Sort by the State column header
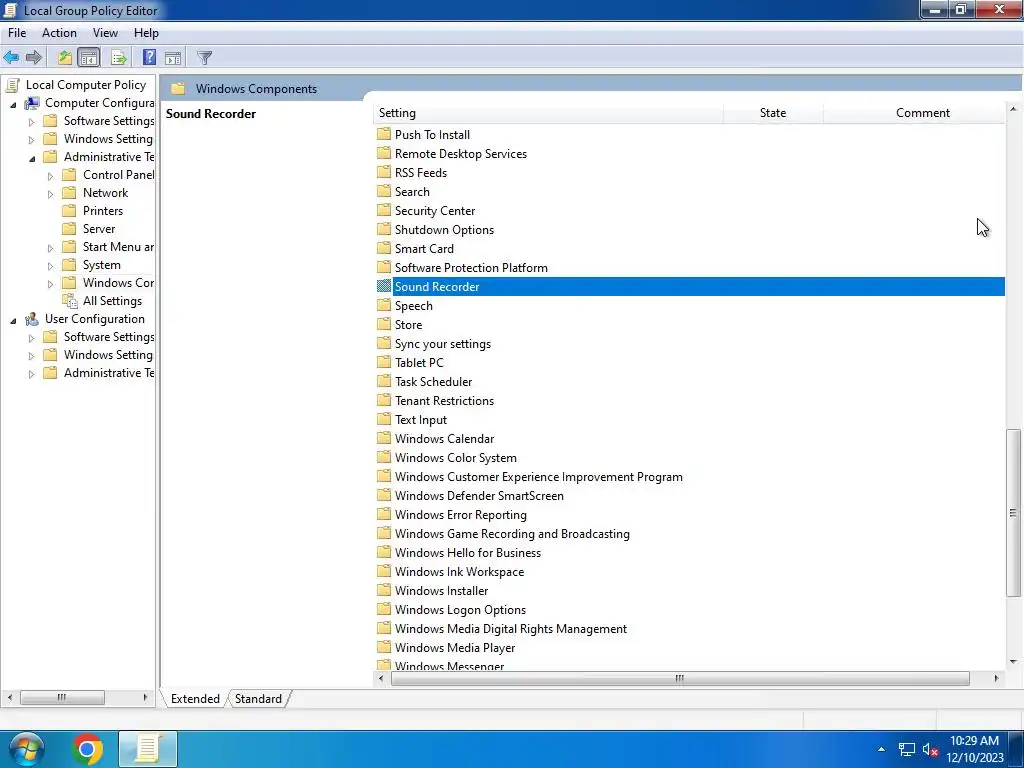This screenshot has width=1024, height=768. point(773,113)
